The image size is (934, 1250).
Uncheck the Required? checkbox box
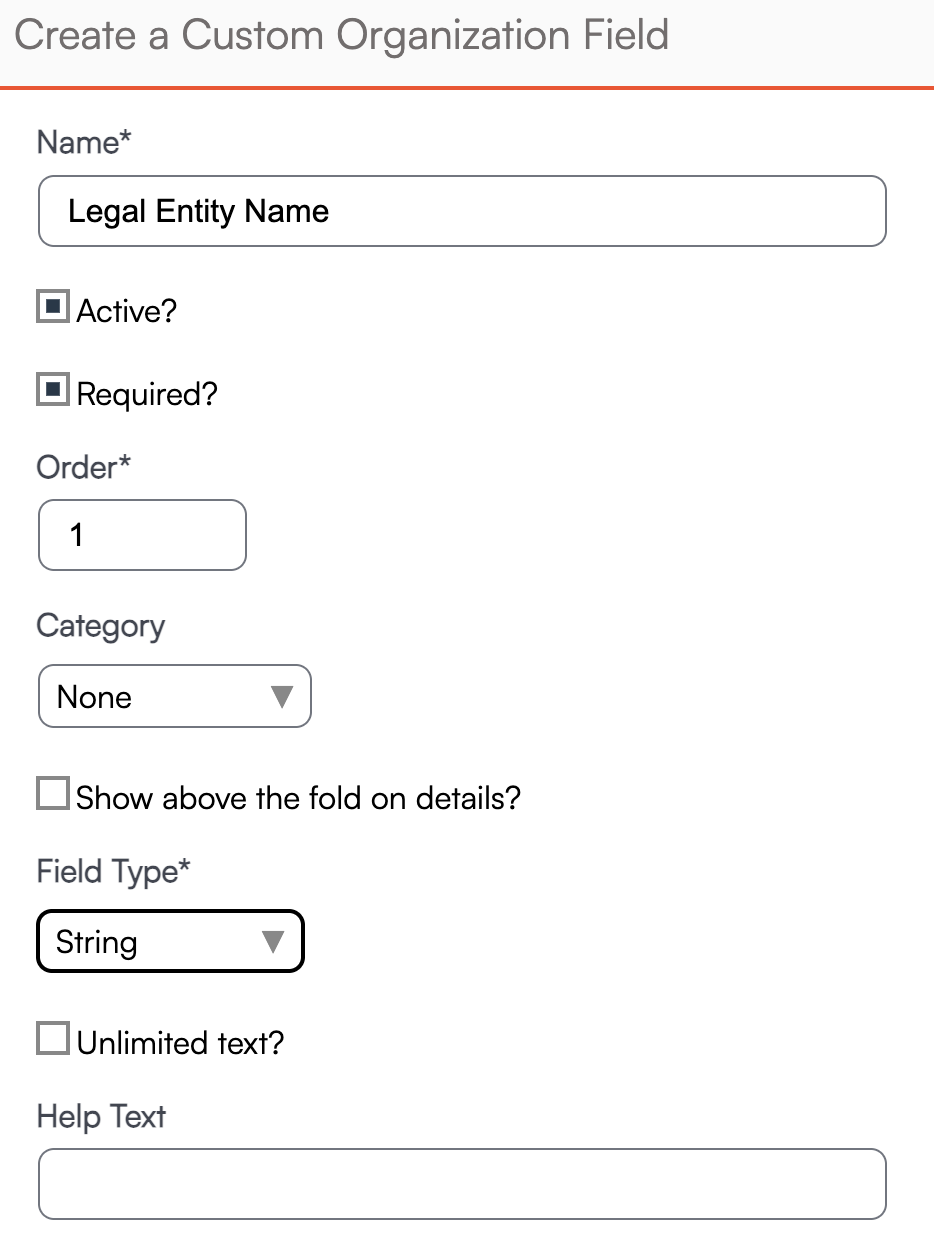(53, 390)
